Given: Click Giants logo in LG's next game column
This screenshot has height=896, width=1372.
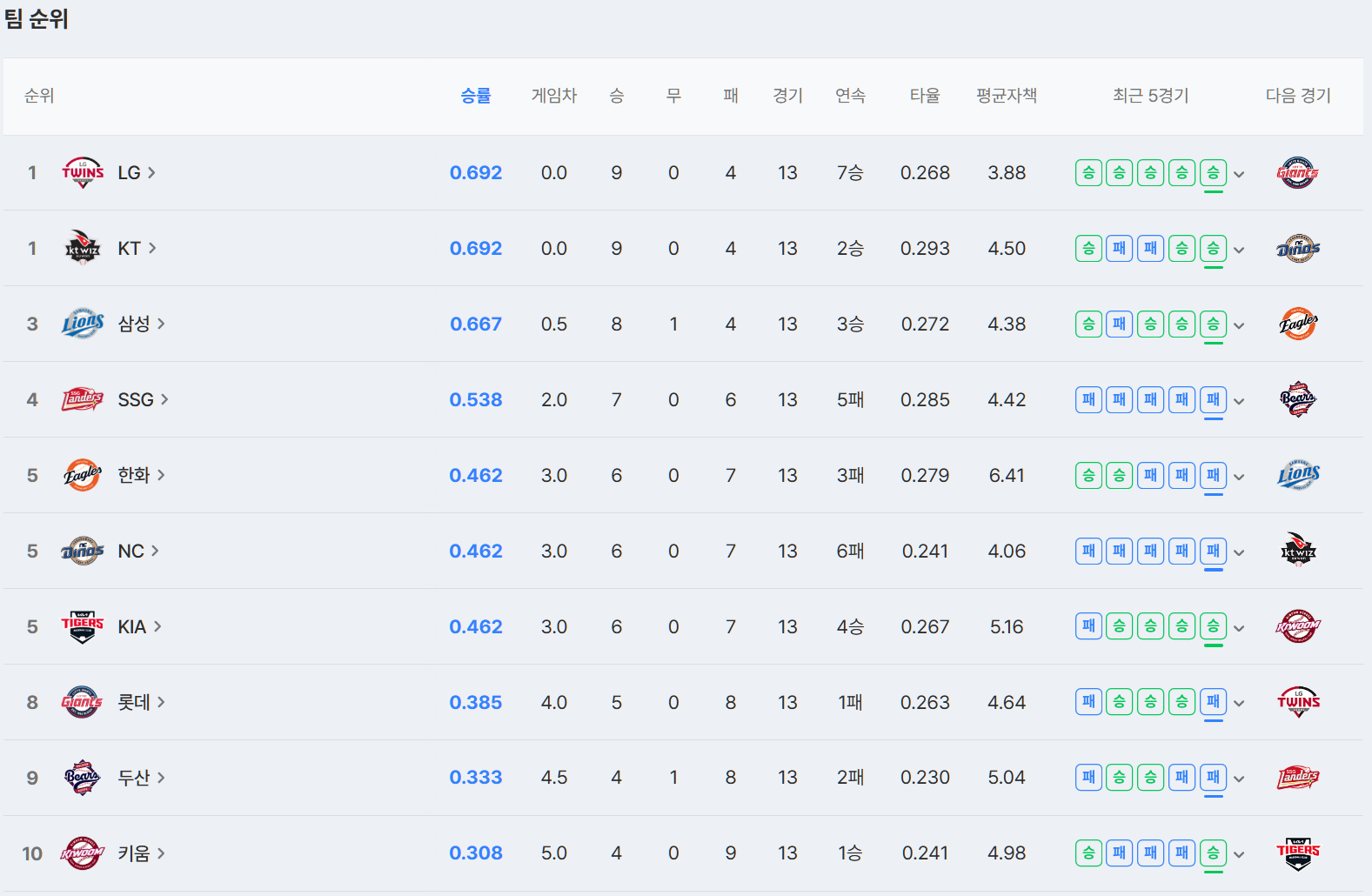Looking at the screenshot, I should point(1297,173).
